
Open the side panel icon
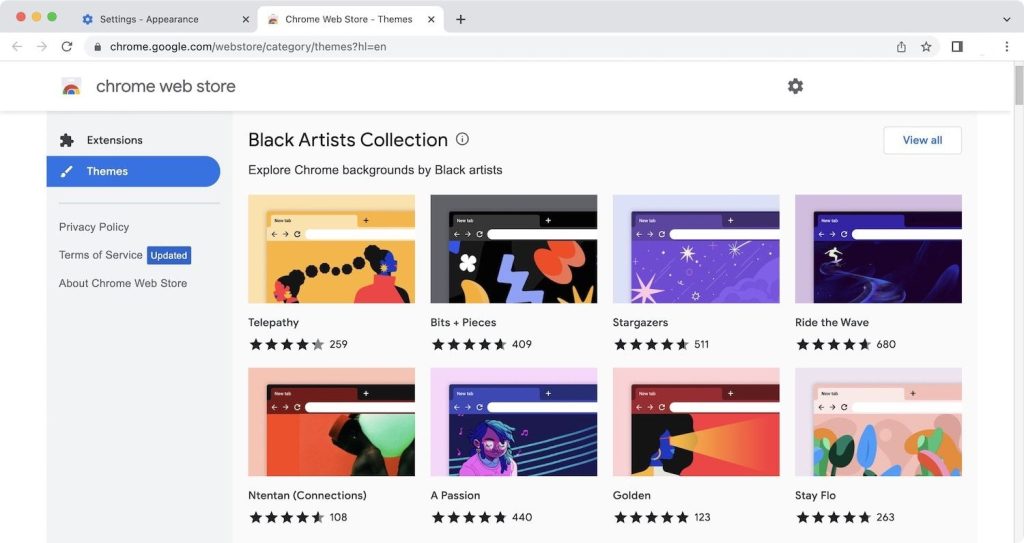[957, 46]
